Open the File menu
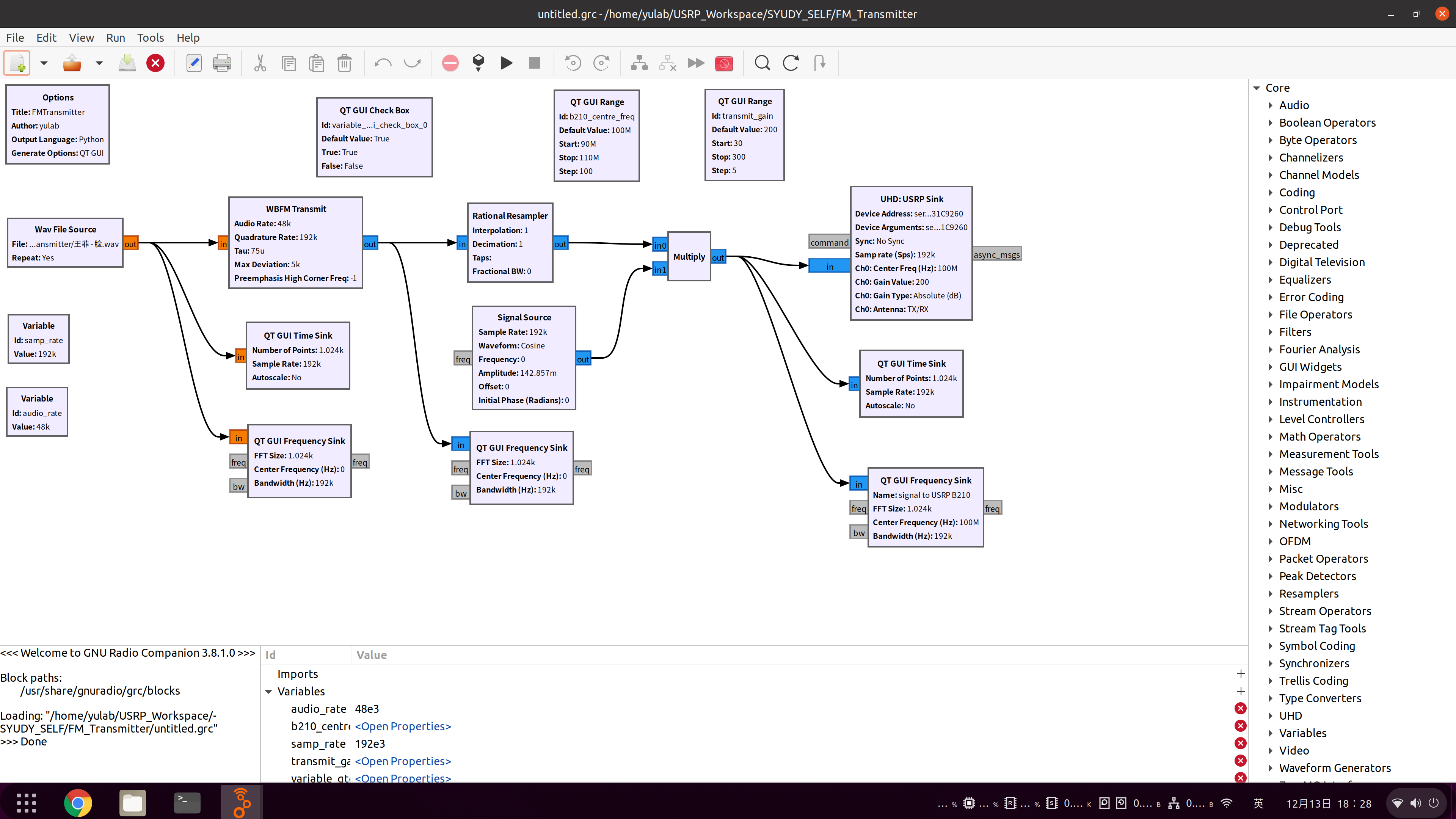Image resolution: width=1456 pixels, height=819 pixels. 15,37
